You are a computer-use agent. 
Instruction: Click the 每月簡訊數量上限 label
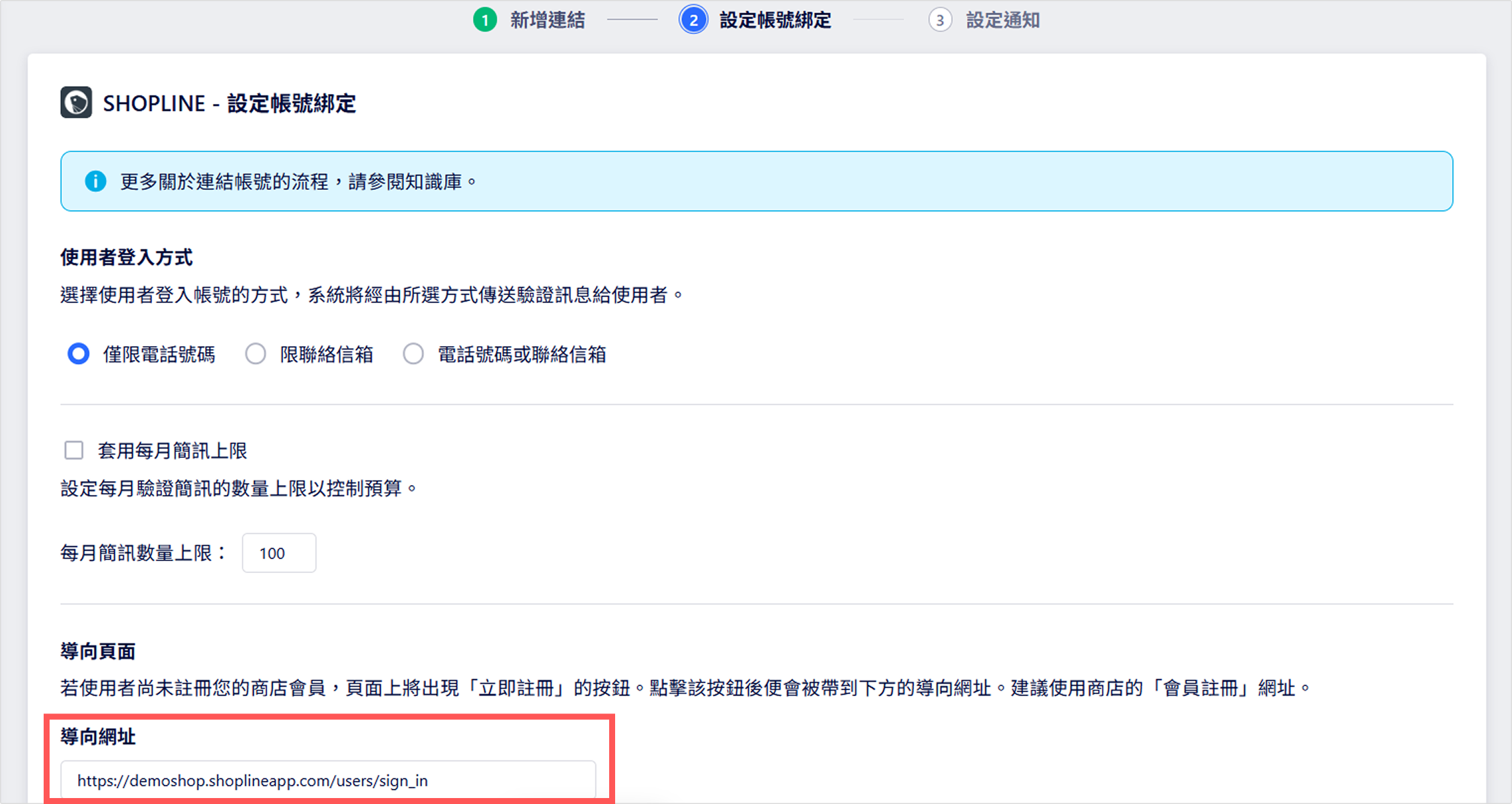pyautogui.click(x=144, y=553)
